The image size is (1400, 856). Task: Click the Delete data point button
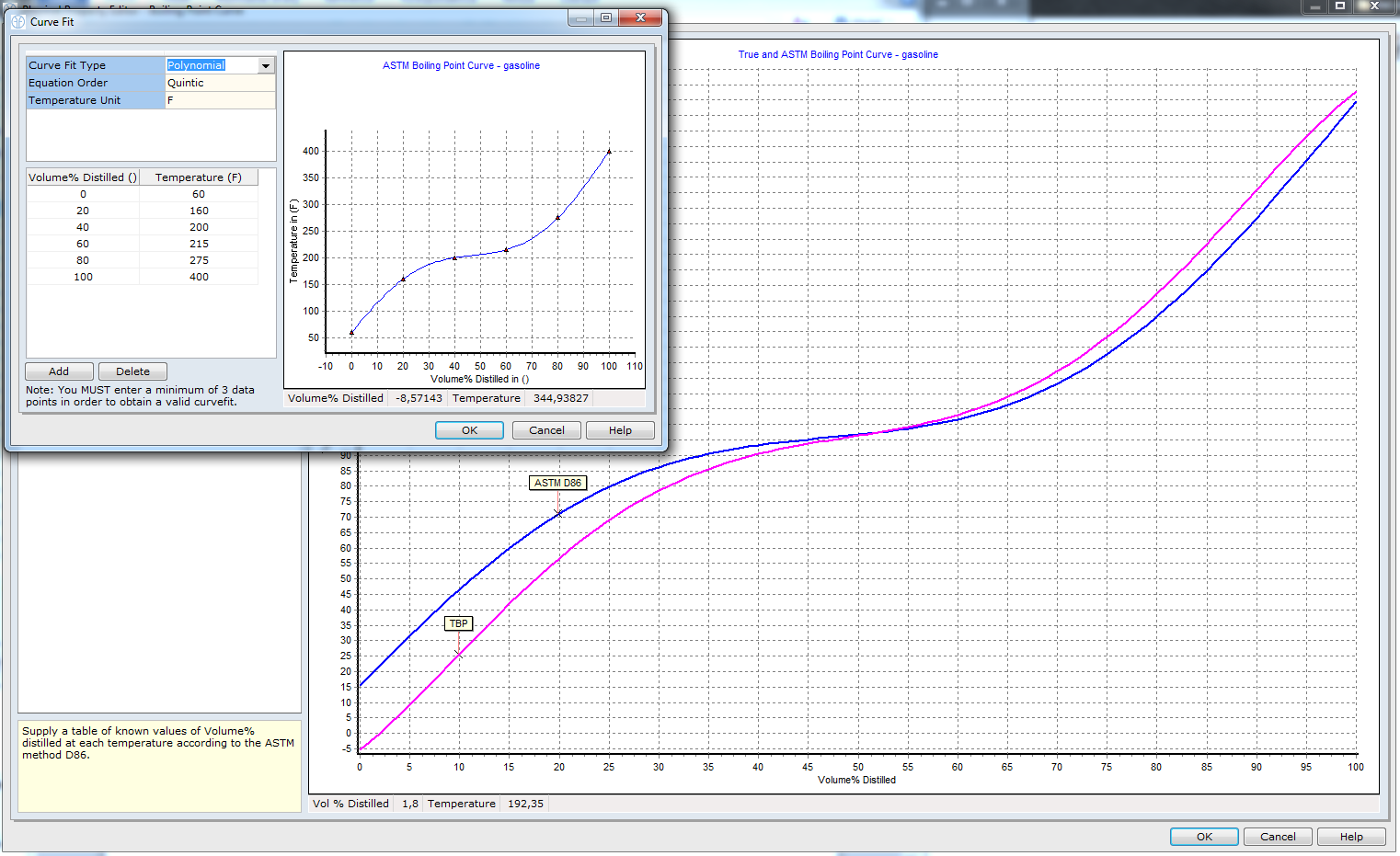132,371
